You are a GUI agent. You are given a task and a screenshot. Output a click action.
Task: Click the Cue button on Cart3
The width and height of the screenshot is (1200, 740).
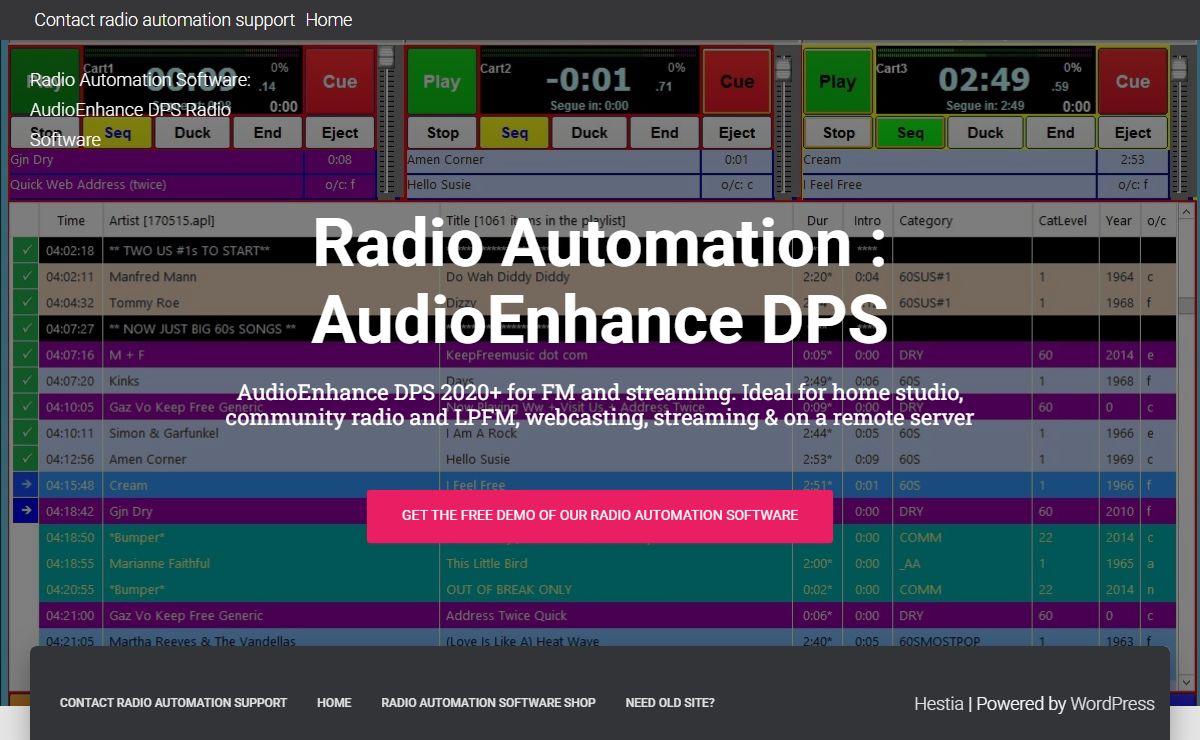pos(1133,81)
